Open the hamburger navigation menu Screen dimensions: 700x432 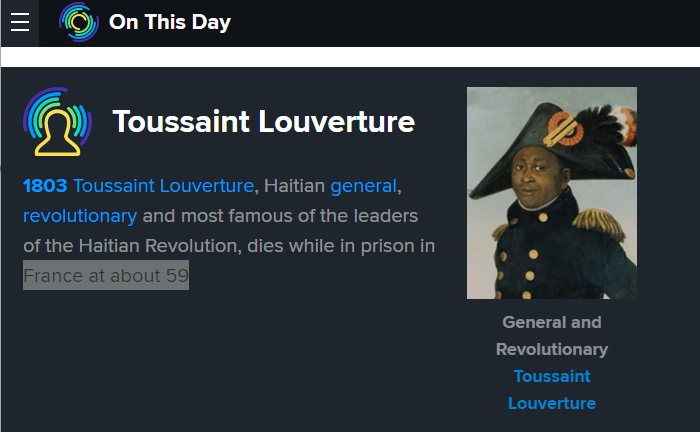(20, 23)
